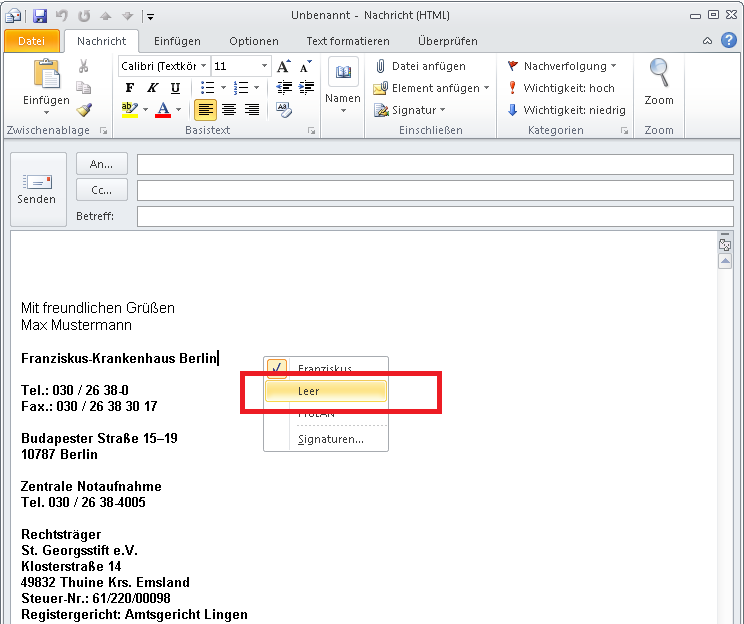
Task: Expand the Nachverfolgung dropdown
Action: pyautogui.click(x=613, y=66)
